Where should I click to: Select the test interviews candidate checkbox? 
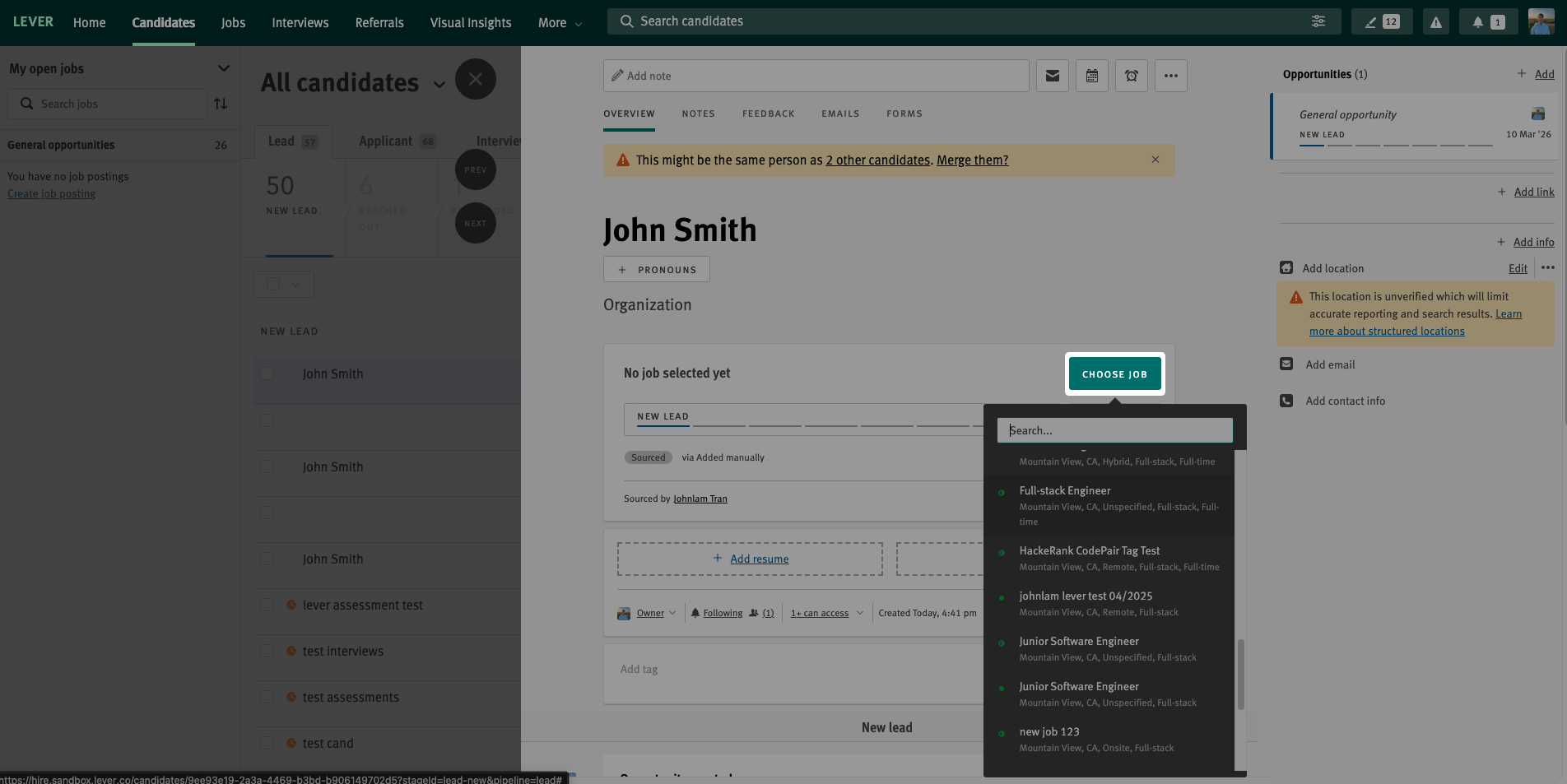[267, 651]
